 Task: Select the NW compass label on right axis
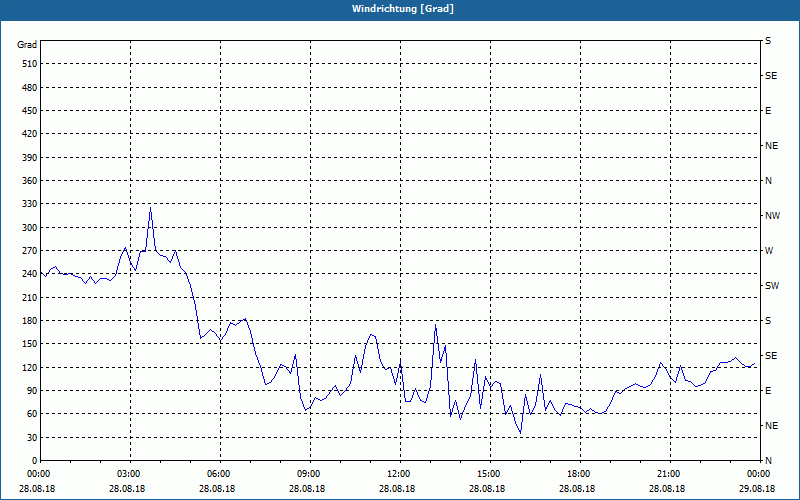[772, 216]
